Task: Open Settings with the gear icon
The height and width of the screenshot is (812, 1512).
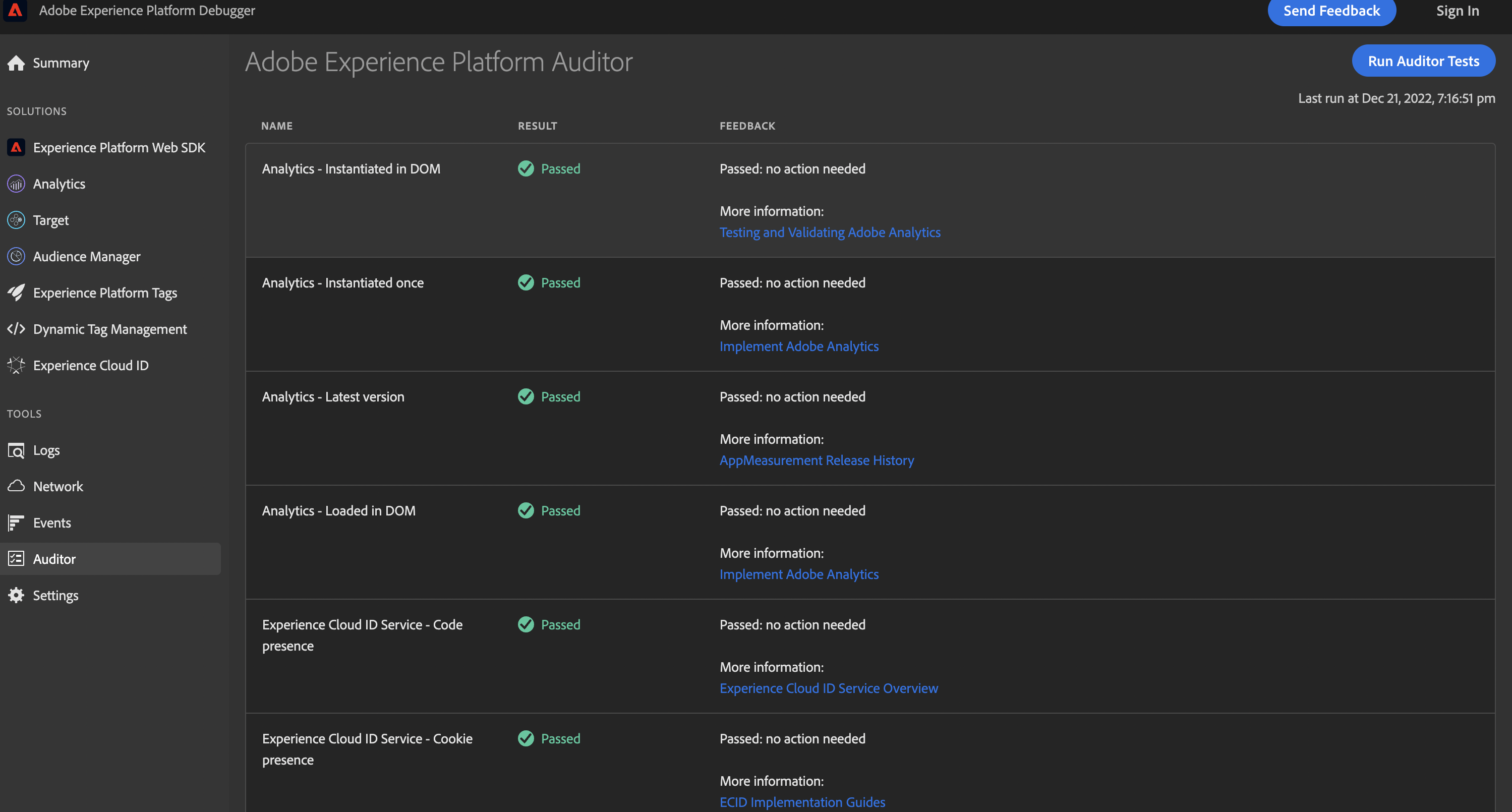Action: coord(15,595)
